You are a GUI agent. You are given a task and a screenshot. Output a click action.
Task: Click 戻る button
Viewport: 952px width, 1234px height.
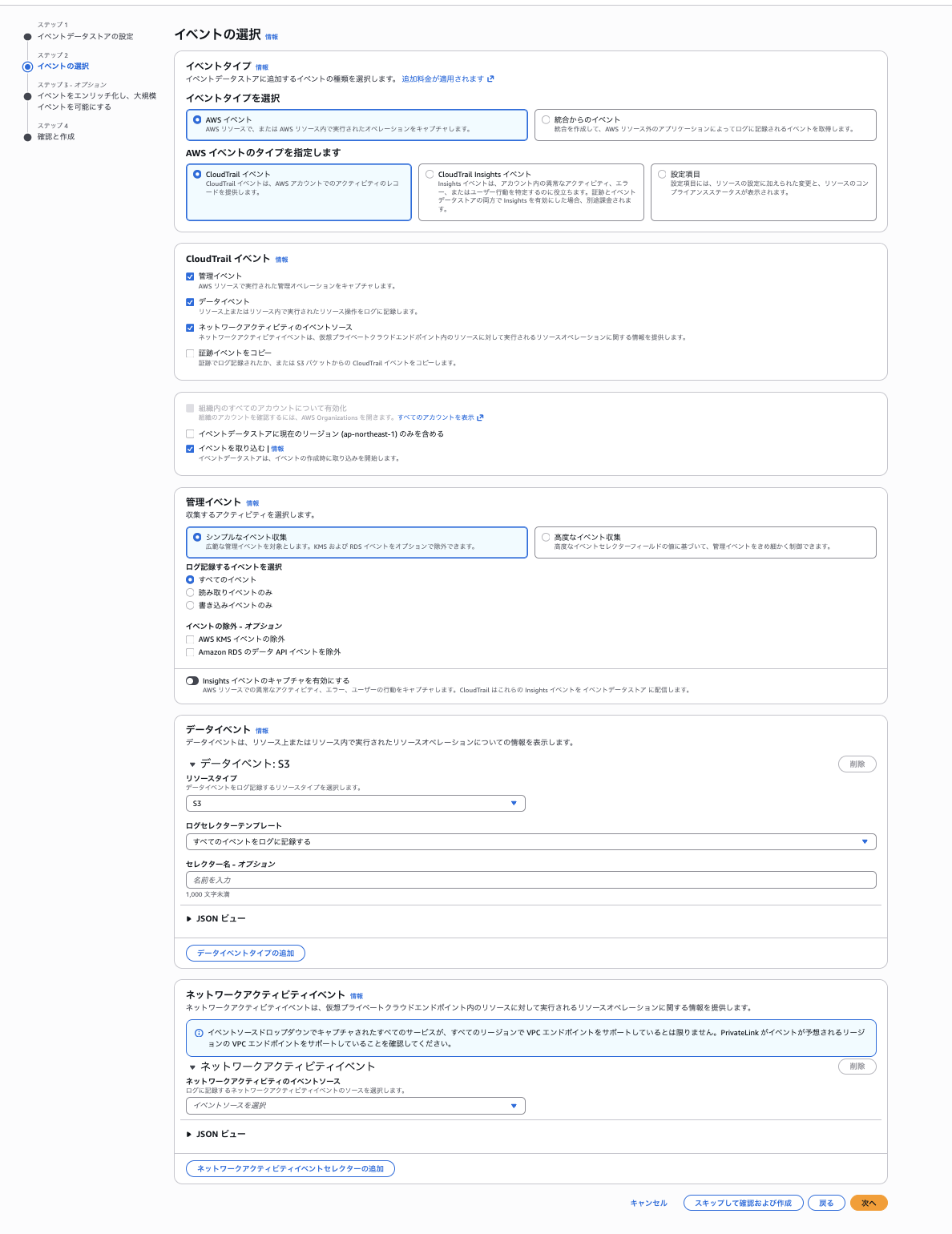click(826, 1204)
